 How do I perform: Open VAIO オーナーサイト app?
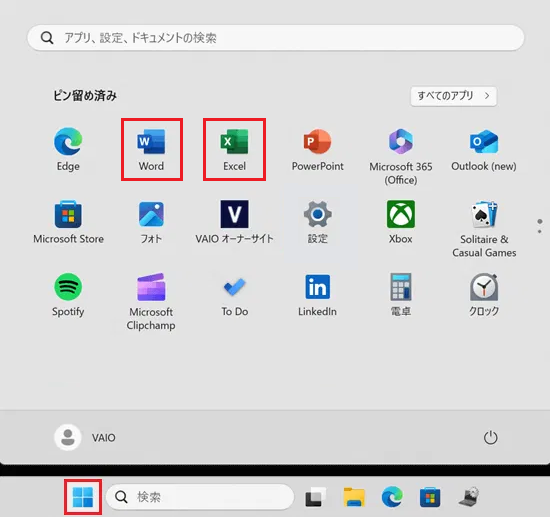point(234,222)
